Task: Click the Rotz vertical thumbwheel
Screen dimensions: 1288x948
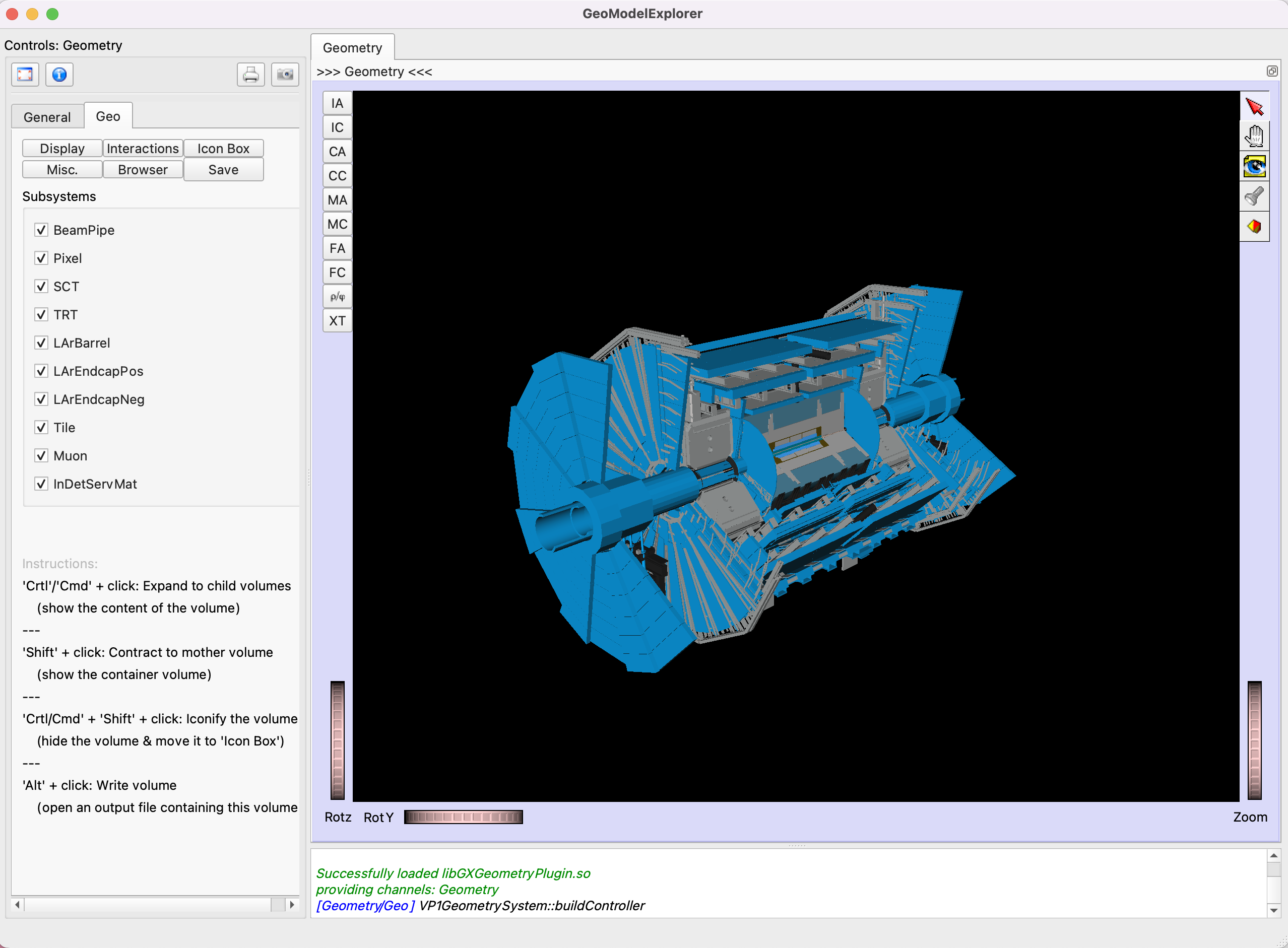Action: pyautogui.click(x=338, y=740)
